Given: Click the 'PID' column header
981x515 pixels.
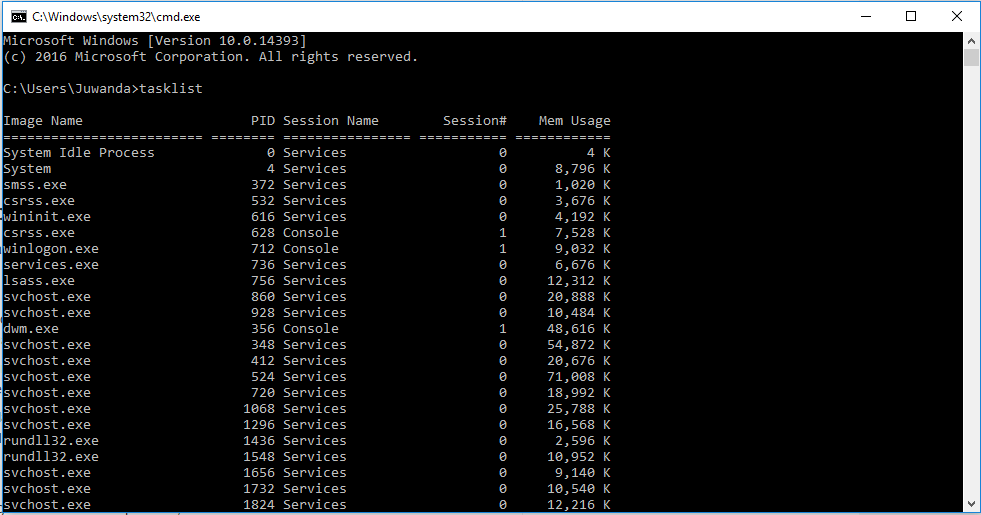Looking at the screenshot, I should tap(263, 121).
